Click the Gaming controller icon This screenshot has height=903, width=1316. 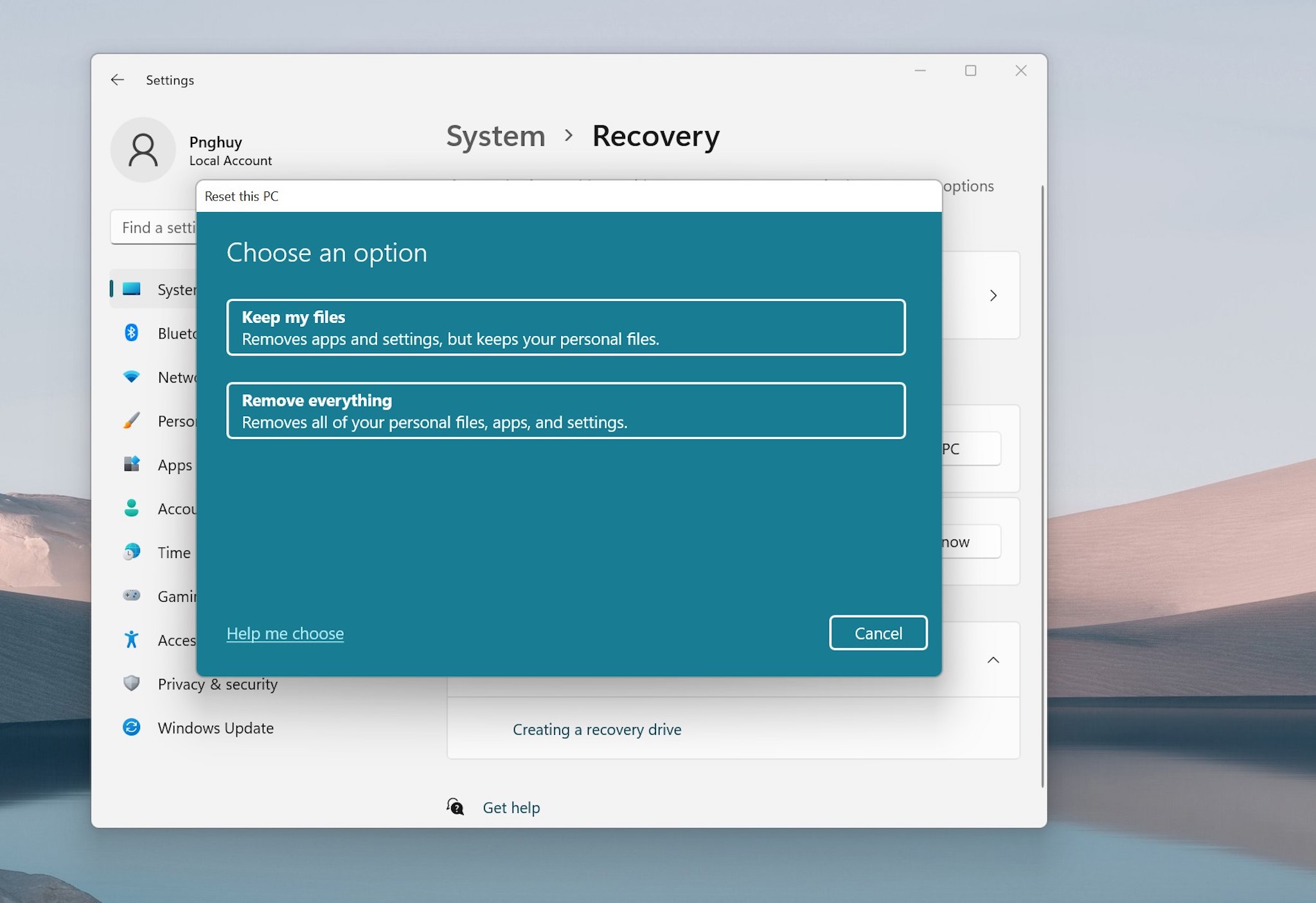point(131,595)
